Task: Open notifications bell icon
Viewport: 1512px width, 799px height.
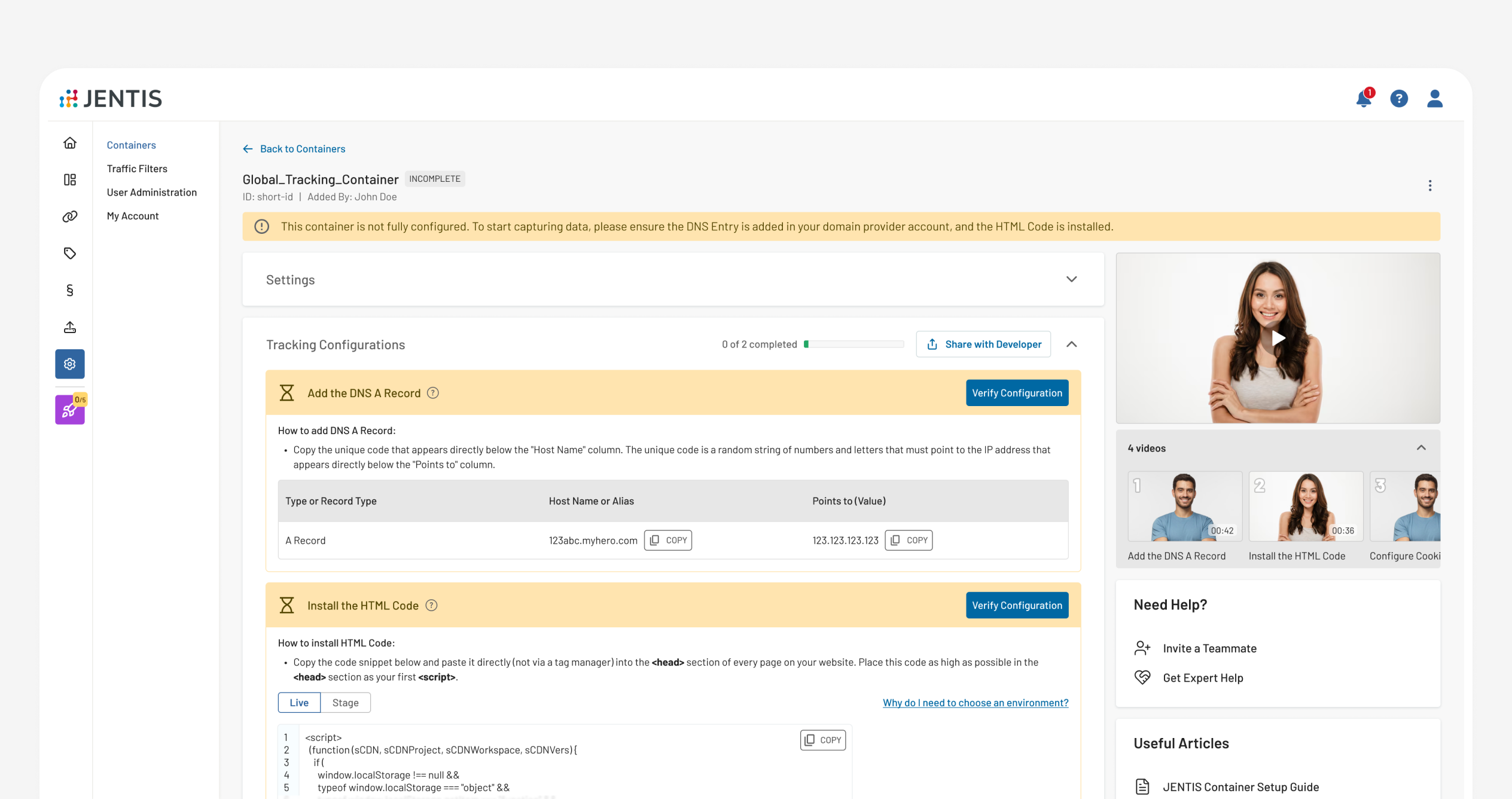Action: pyautogui.click(x=1364, y=99)
